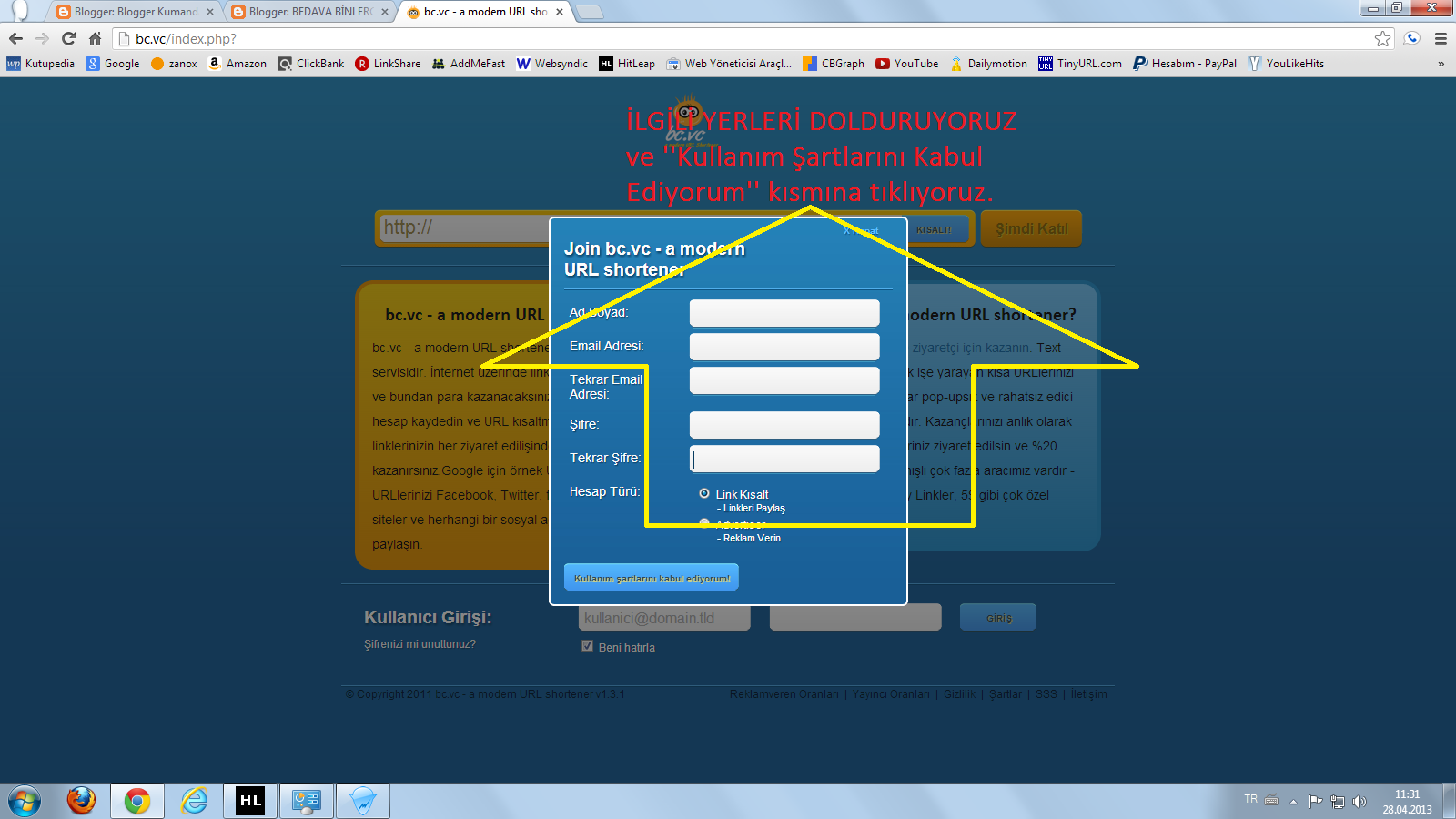Open the CBGraph bookmark
Viewport: 1456px width, 819px height.
pyautogui.click(x=834, y=64)
